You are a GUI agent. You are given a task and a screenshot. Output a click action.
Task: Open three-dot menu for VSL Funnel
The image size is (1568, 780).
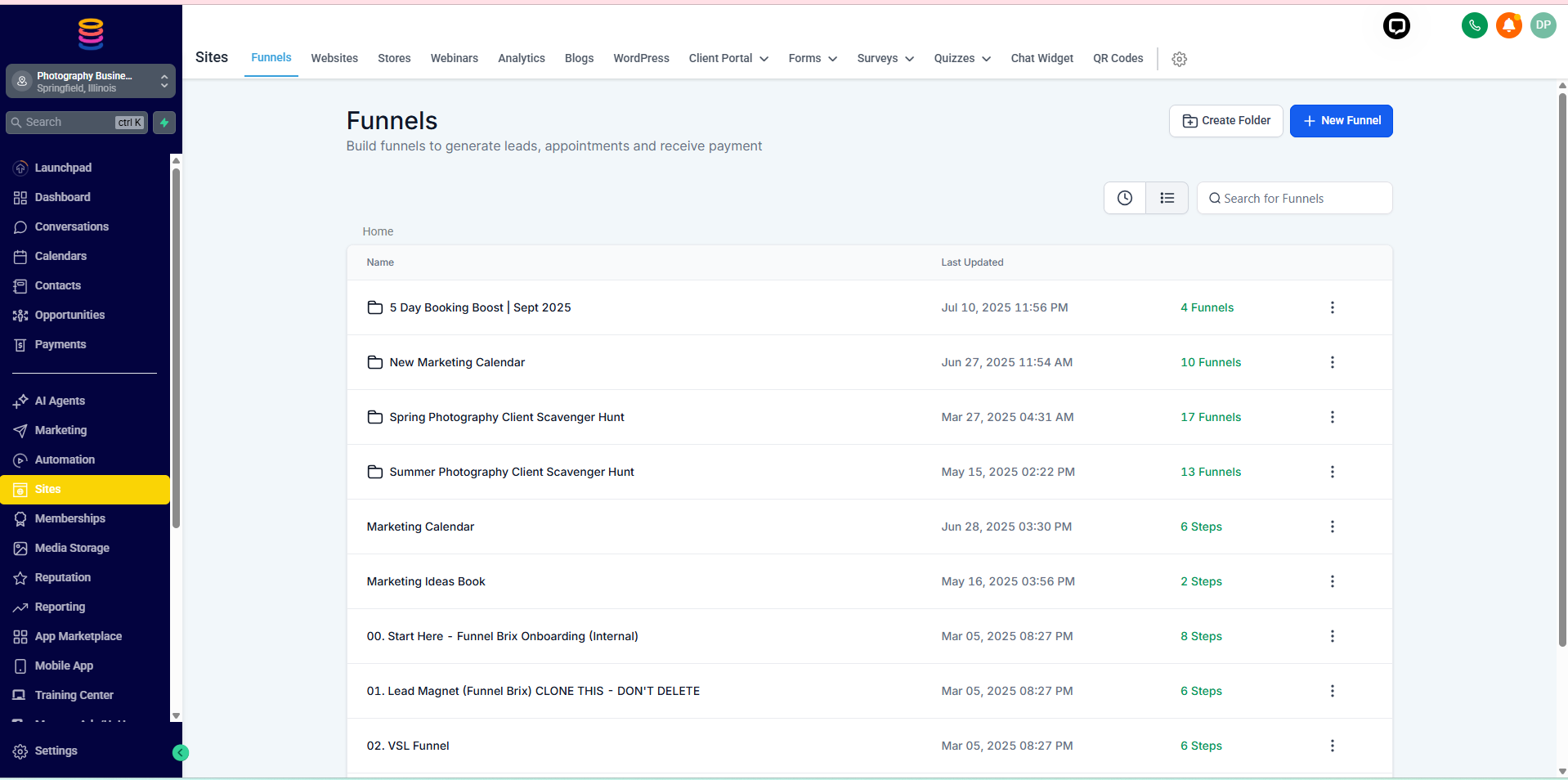(1332, 746)
